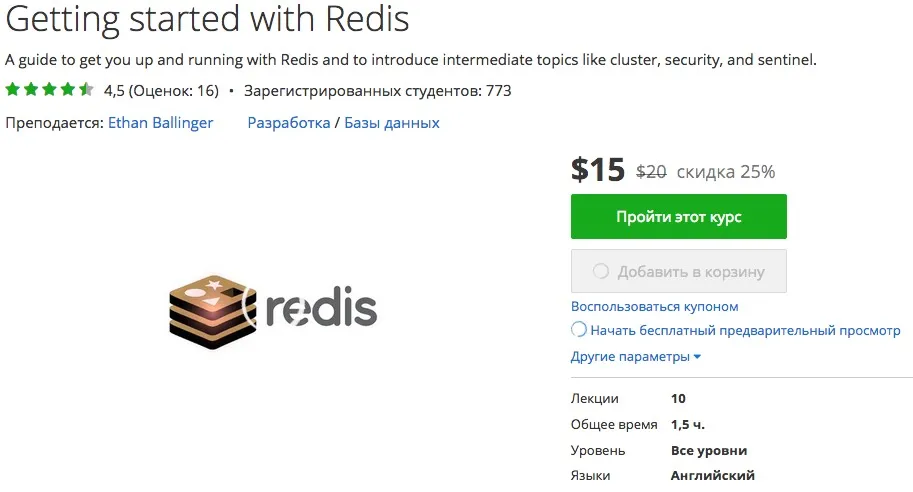The height and width of the screenshot is (492, 913).
Task: Click the "redis" wordmark in the course image
Action: coord(322,311)
